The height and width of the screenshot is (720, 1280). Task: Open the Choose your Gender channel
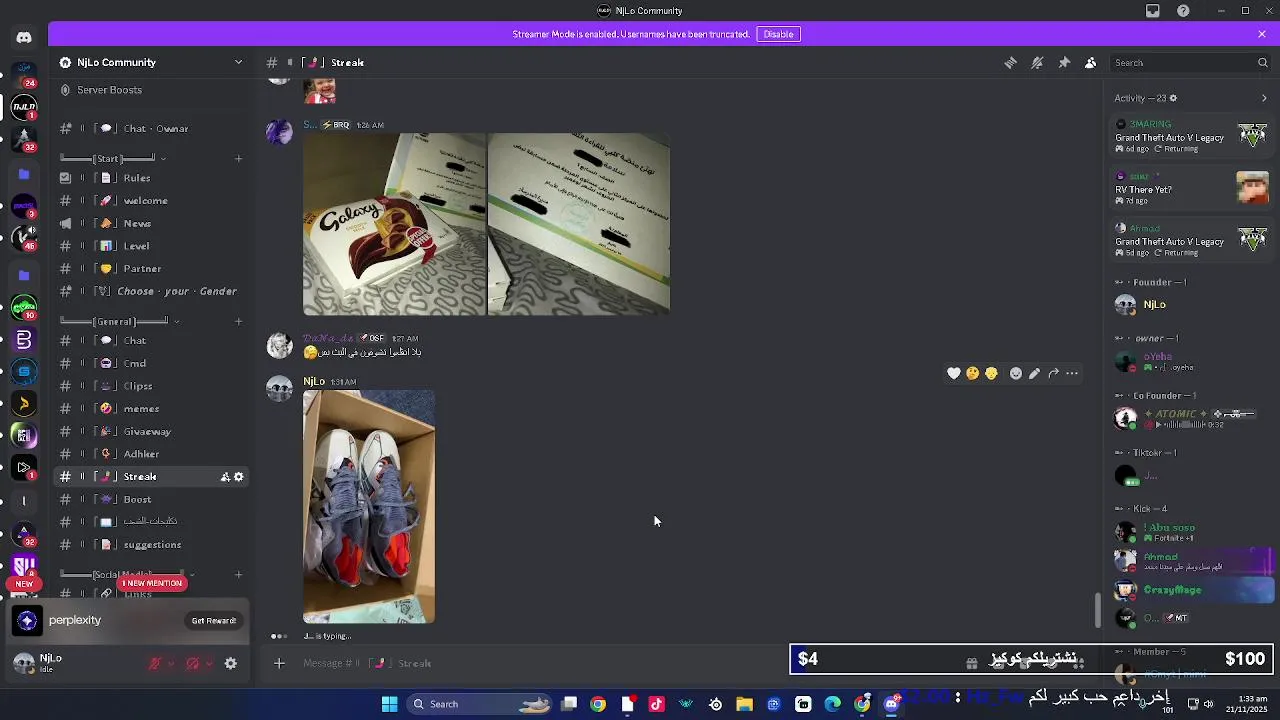coord(152,292)
